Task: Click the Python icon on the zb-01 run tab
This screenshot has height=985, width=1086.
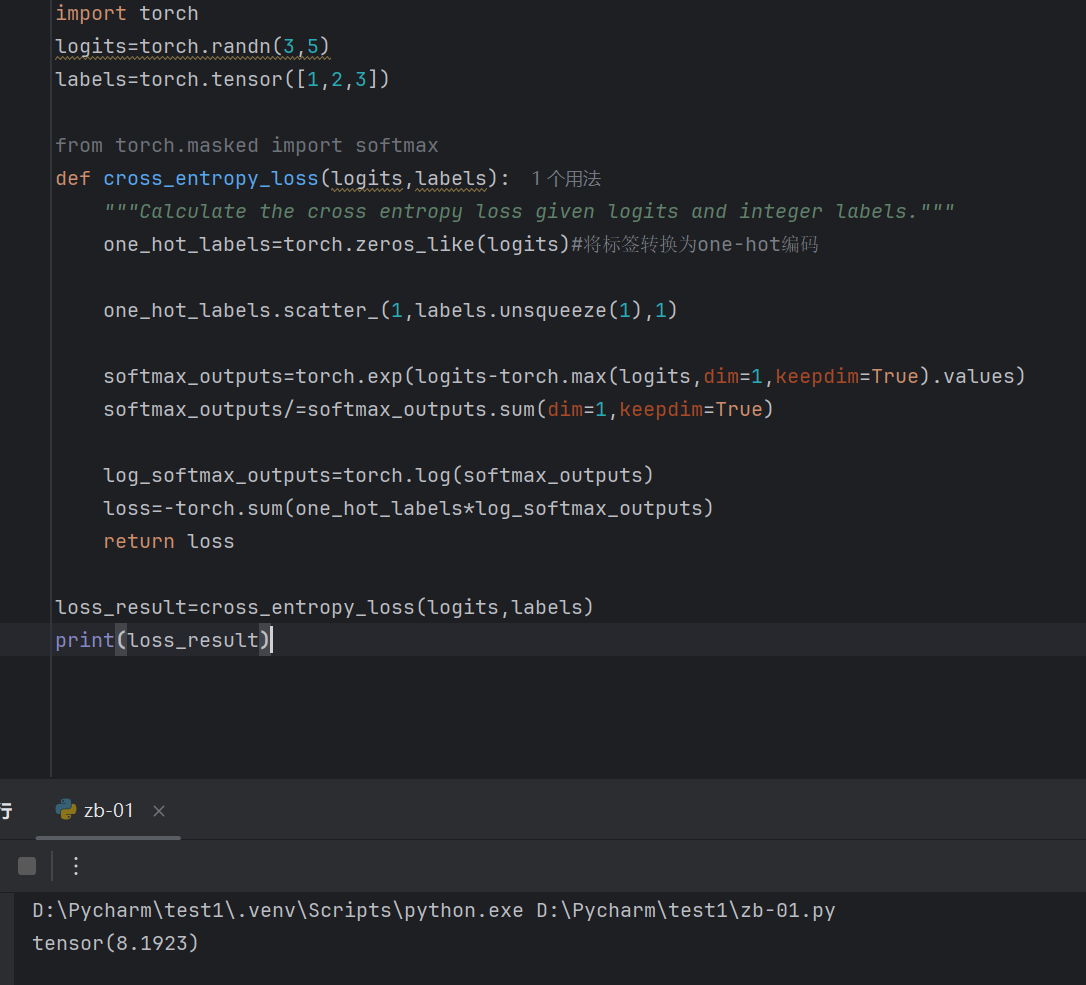Action: point(66,810)
